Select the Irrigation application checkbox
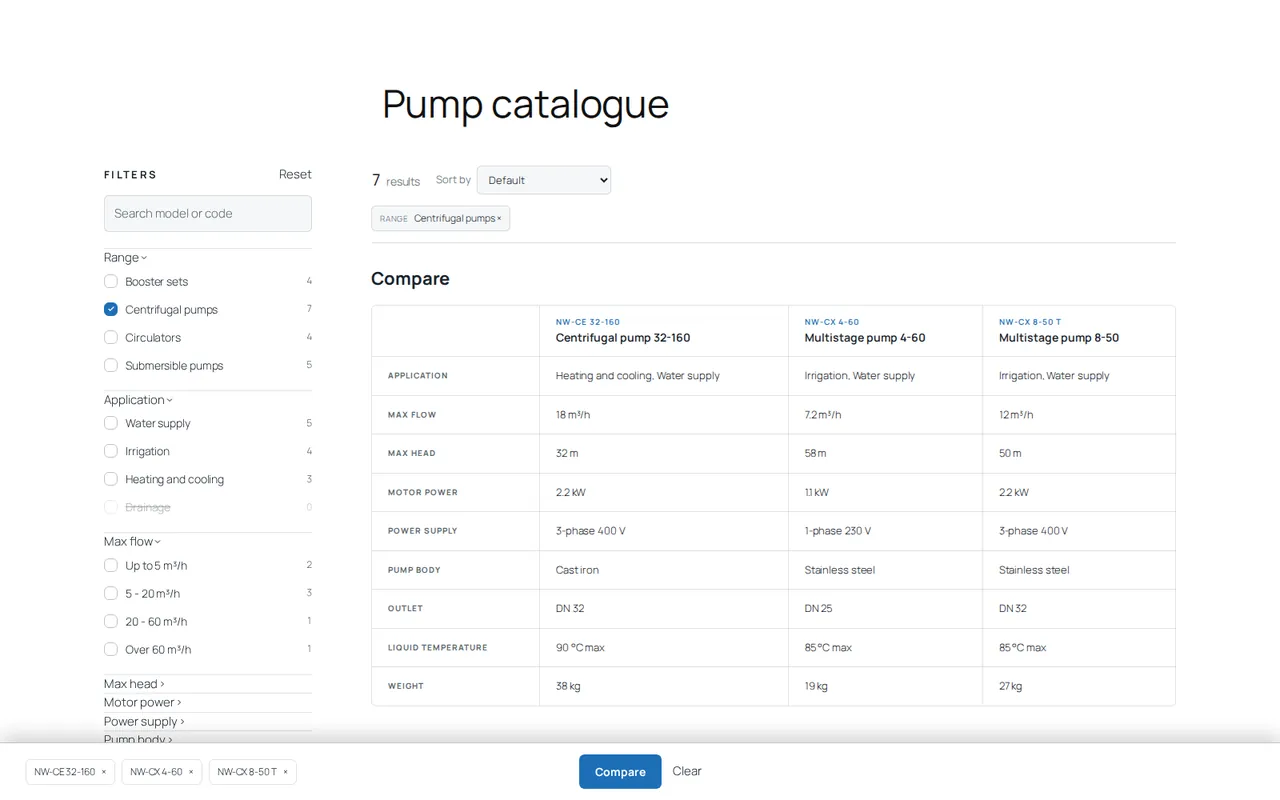 tap(111, 452)
